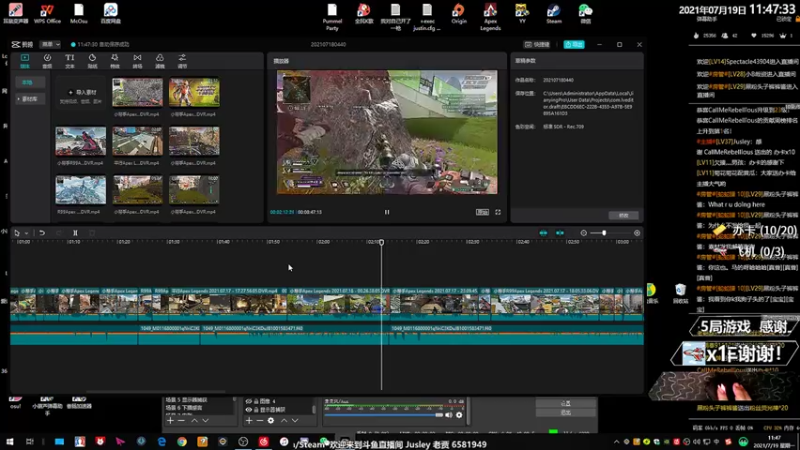
Task: Open the OBS mixer channel settings gear
Action: pyautogui.click(x=459, y=415)
